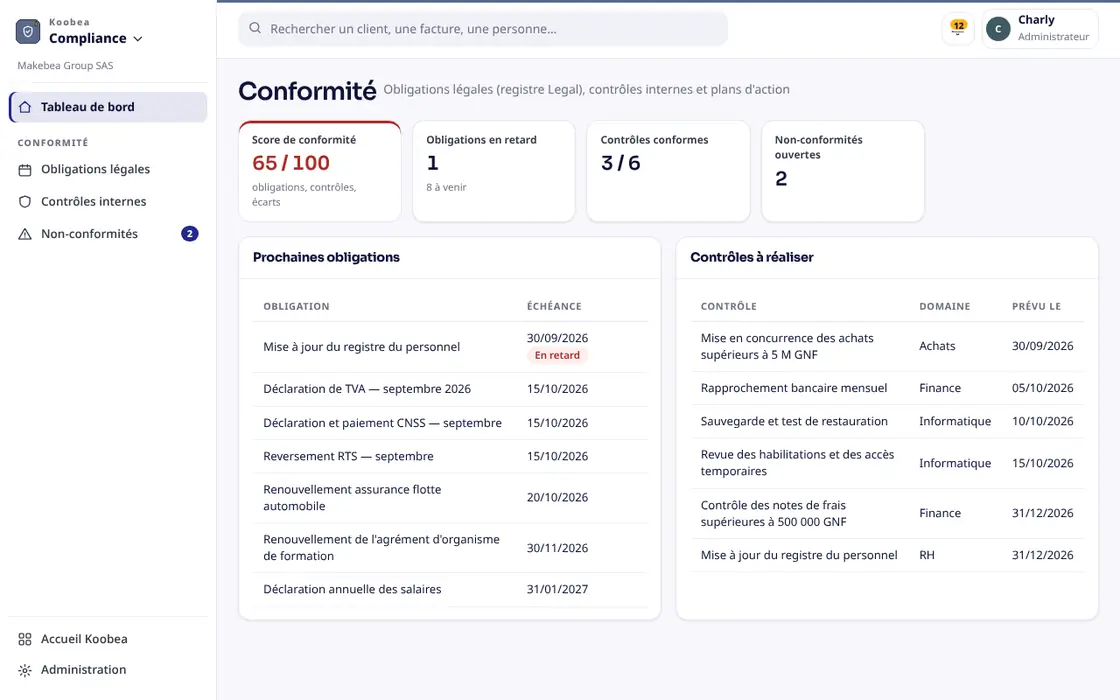This screenshot has width=1120, height=700.
Task: Click the Koobea Compliance shield logo
Action: click(28, 31)
